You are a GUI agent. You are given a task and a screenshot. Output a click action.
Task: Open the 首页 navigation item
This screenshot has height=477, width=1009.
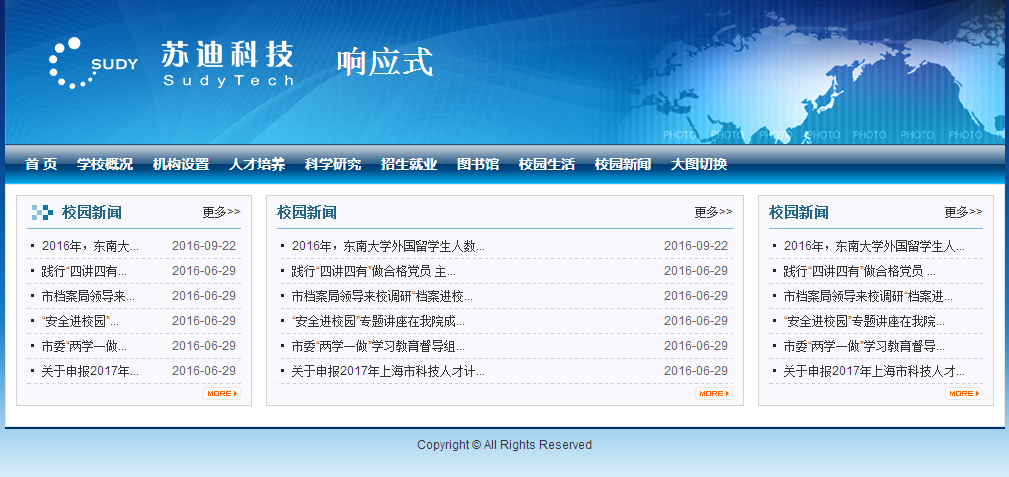41,165
